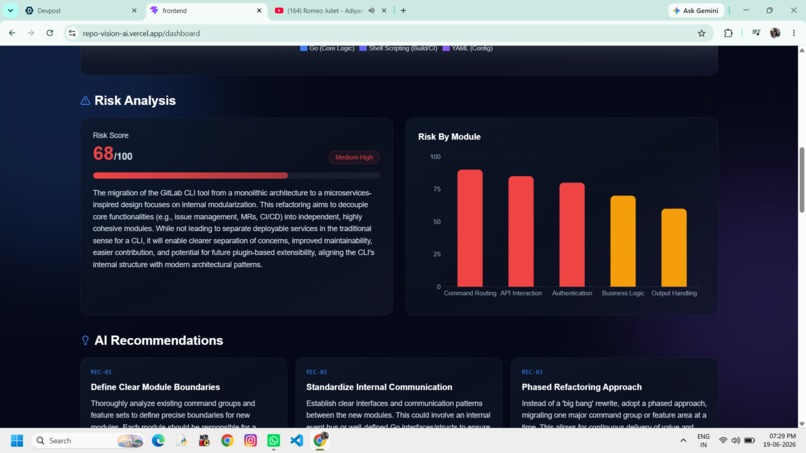Open the Standardize Internal Communication card
Image resolution: width=806 pixels, height=453 pixels.
(399, 393)
